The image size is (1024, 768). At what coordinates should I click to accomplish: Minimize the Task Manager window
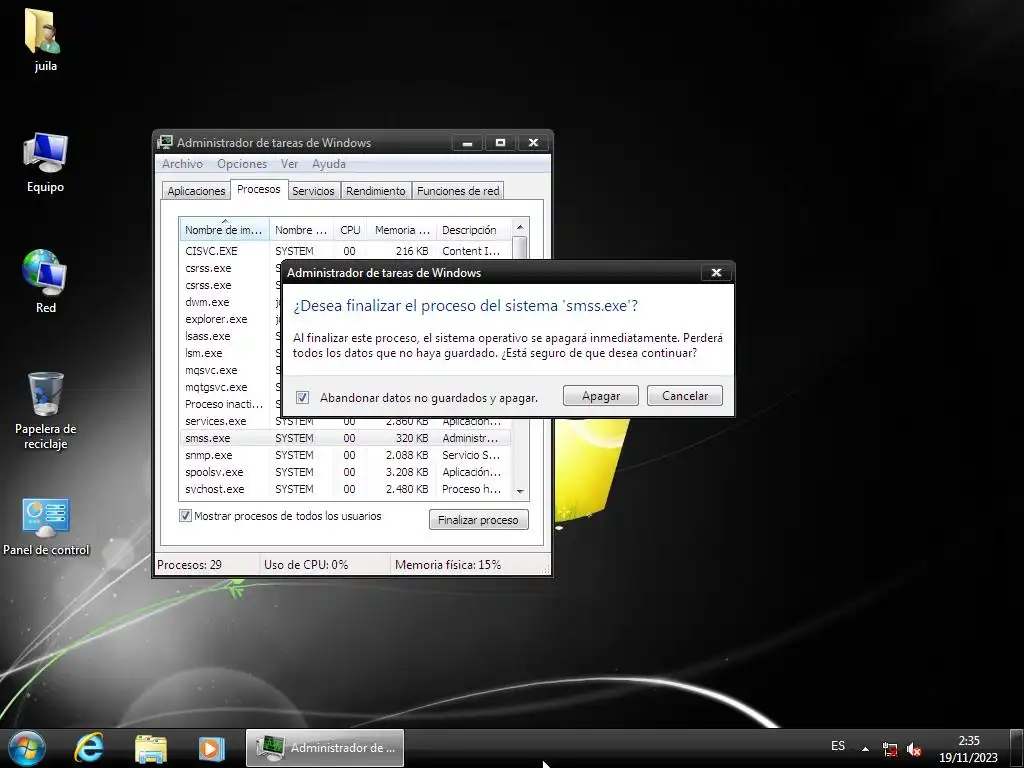click(x=468, y=142)
